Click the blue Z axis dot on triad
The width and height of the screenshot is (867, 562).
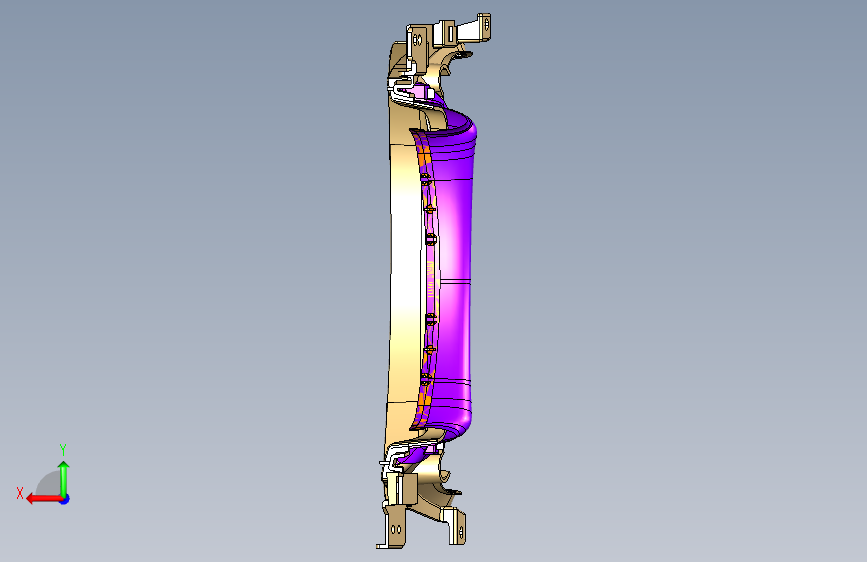click(65, 499)
